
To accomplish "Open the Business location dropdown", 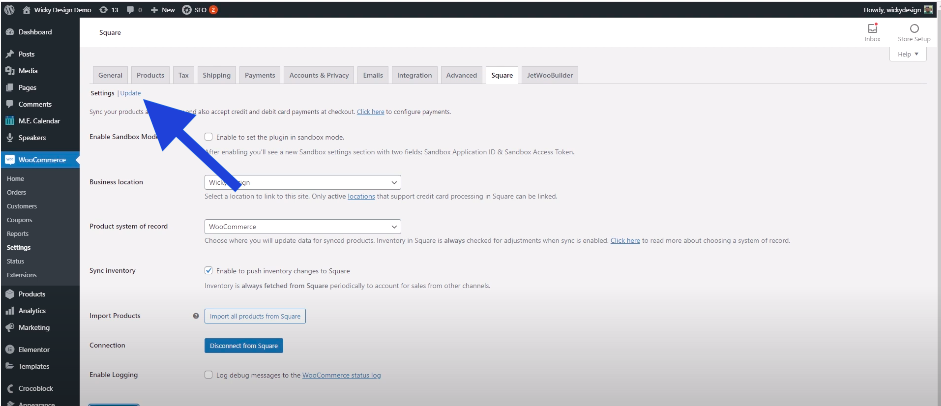I will click(x=301, y=182).
